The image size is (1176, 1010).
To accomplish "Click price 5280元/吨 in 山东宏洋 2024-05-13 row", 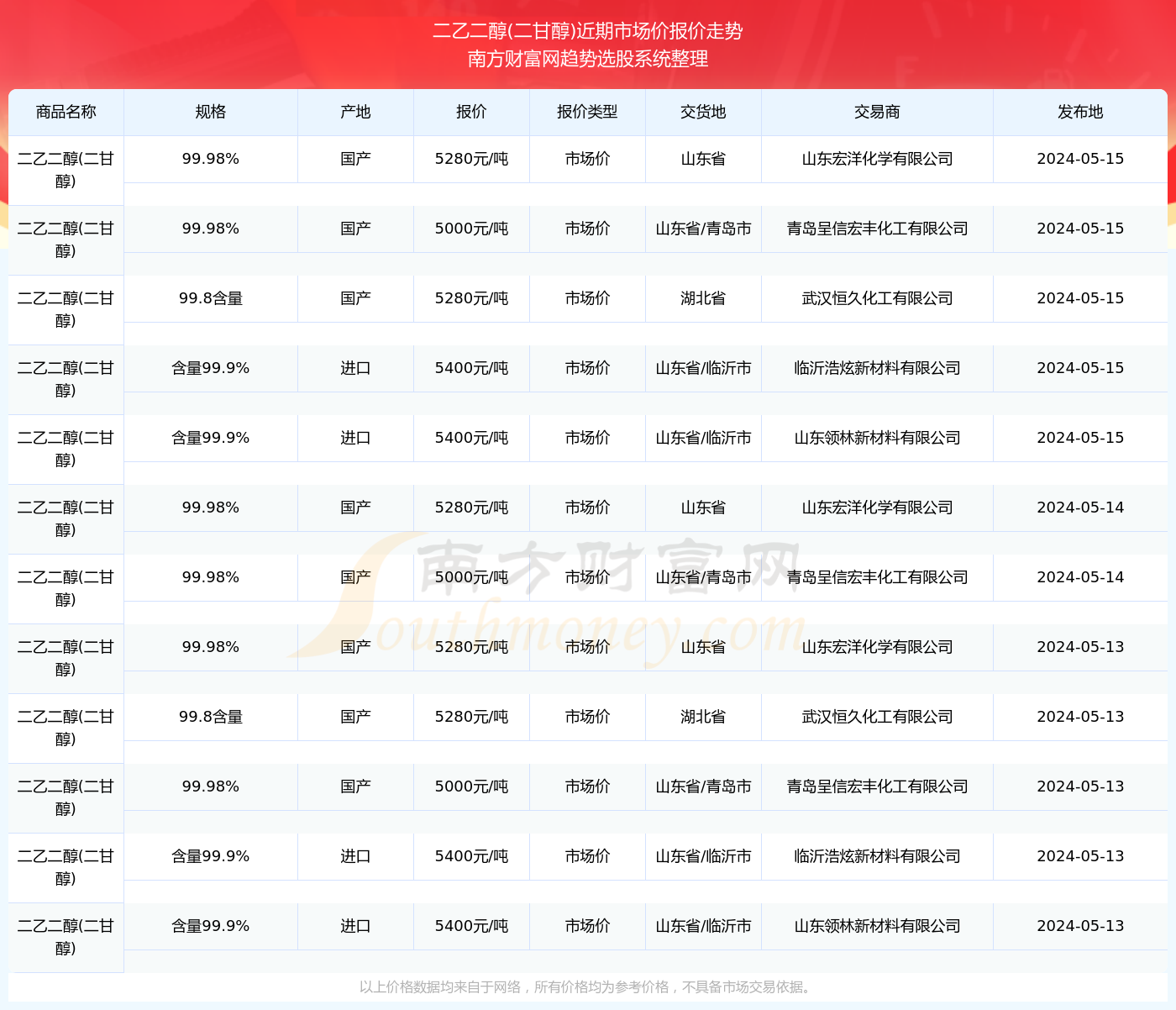I will pos(471,647).
